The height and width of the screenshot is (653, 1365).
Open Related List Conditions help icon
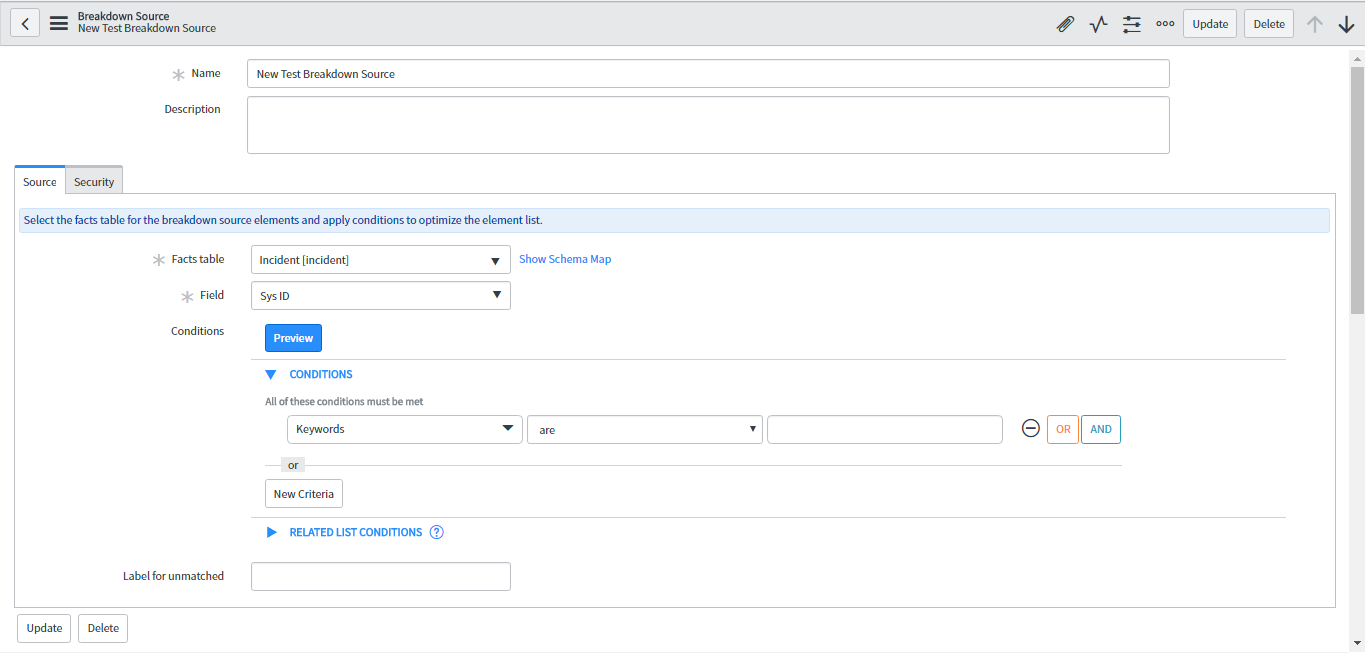pyautogui.click(x=436, y=532)
